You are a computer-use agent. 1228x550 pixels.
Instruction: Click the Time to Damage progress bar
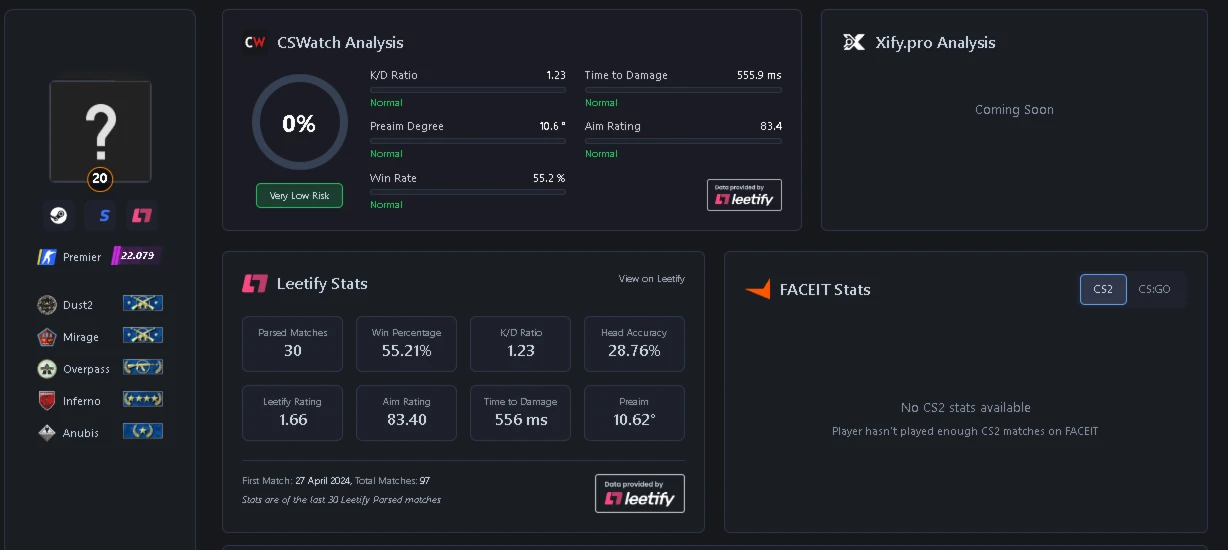[x=683, y=90]
